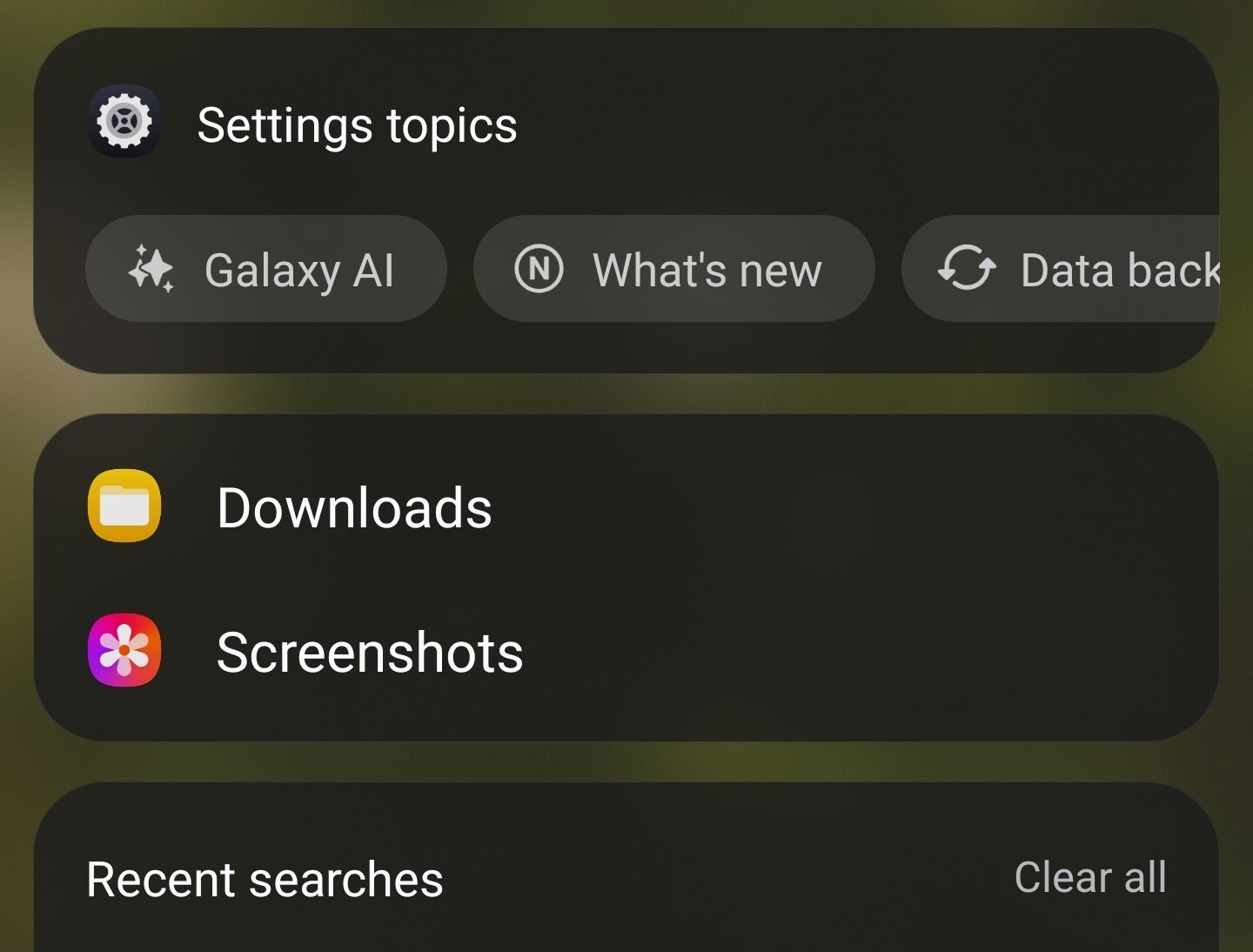
Task: Tap the Recent searches heading
Action: pos(265,879)
